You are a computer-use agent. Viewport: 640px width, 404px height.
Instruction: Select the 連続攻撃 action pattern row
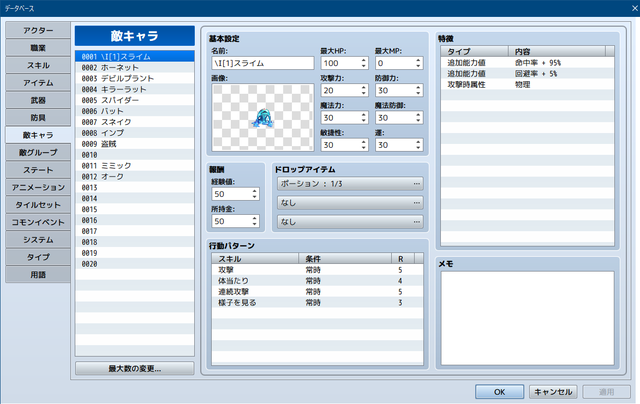[317, 292]
